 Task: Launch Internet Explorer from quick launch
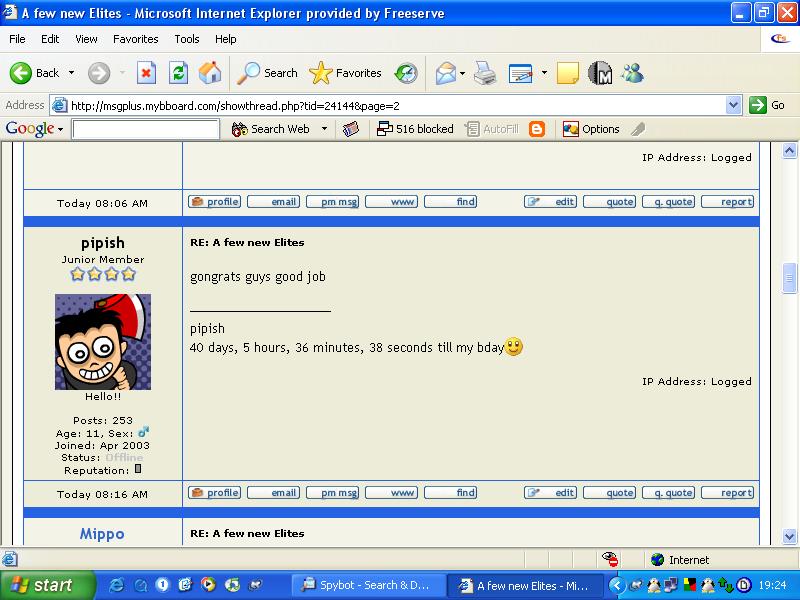[x=117, y=585]
